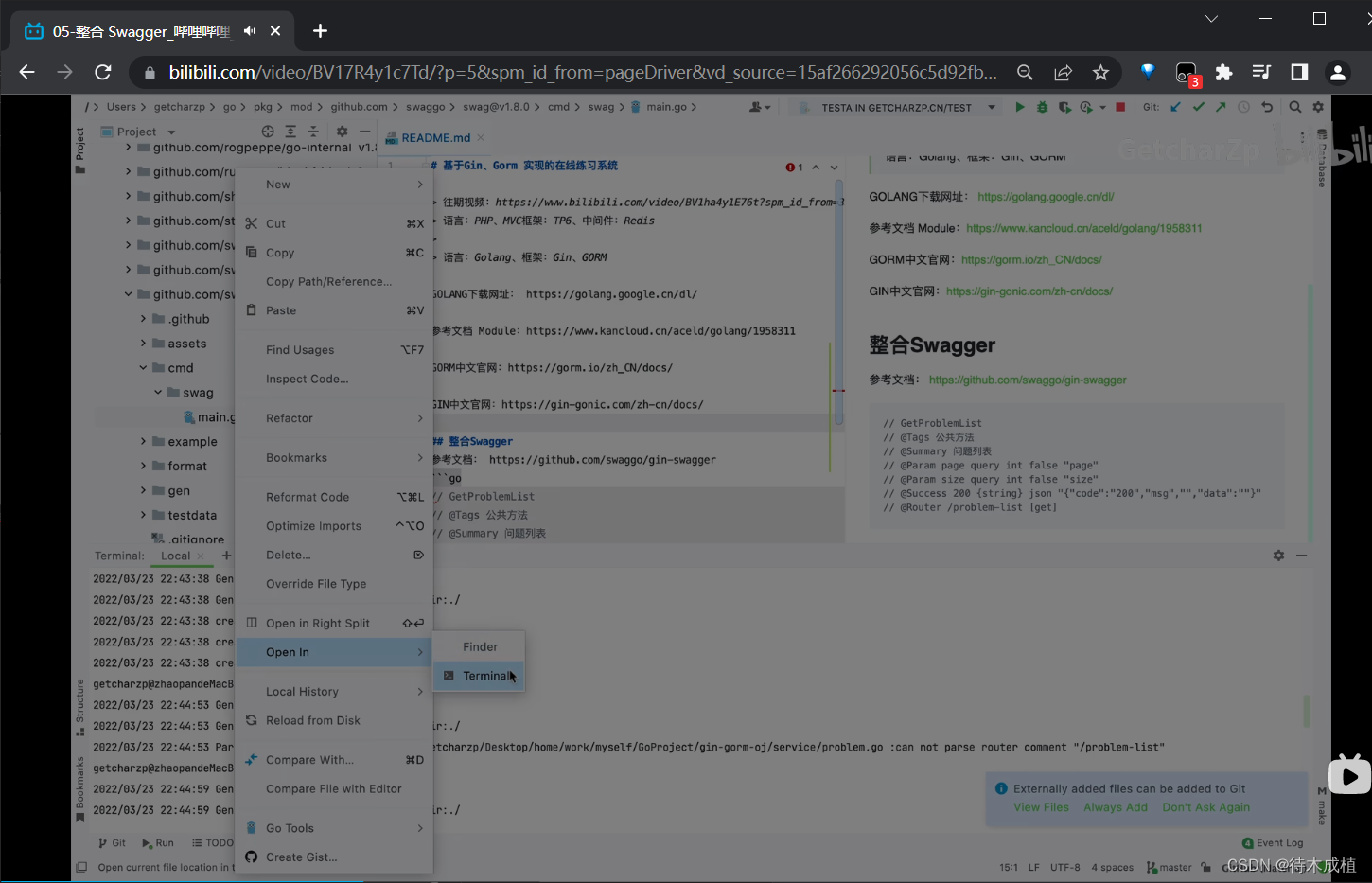Screen dimensions: 1372x883
Task: Open Project panel gear options
Action: point(342,132)
